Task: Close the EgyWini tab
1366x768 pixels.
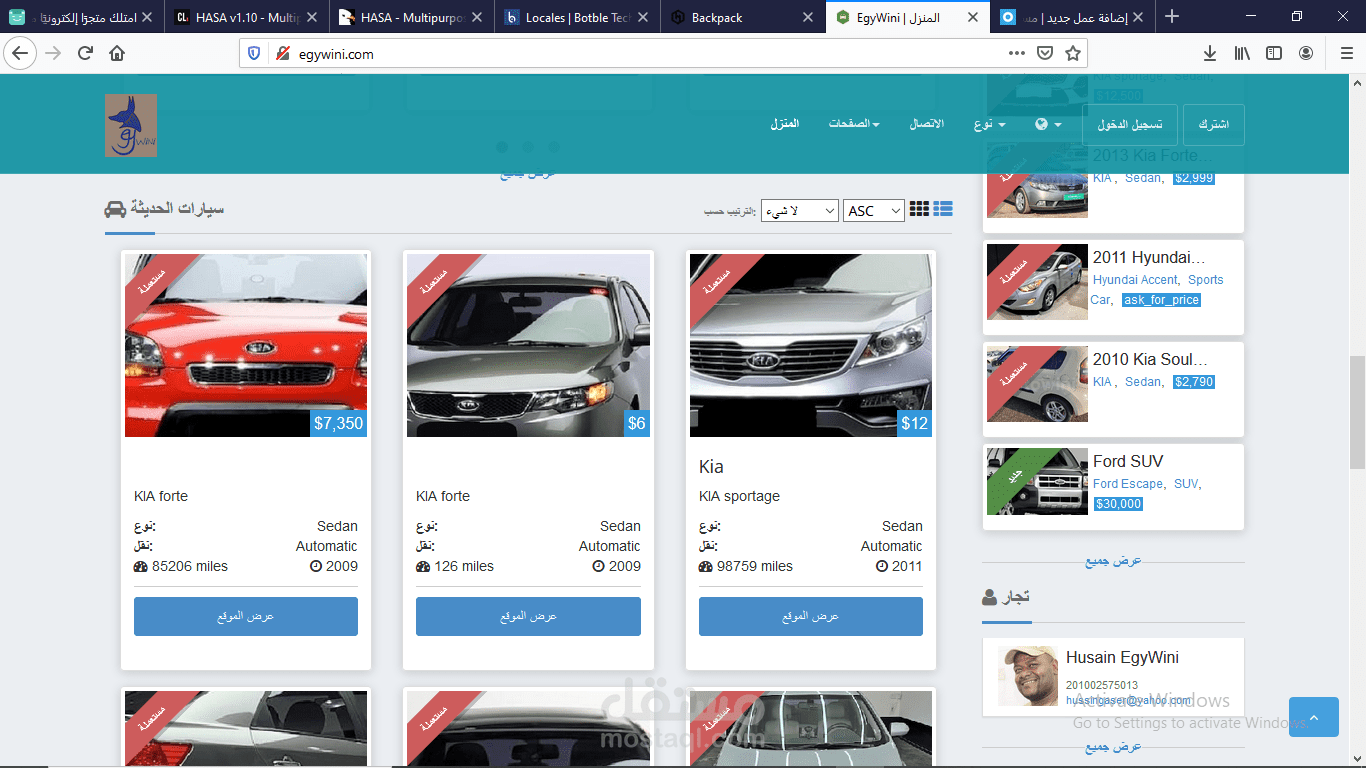Action: pyautogui.click(x=973, y=17)
